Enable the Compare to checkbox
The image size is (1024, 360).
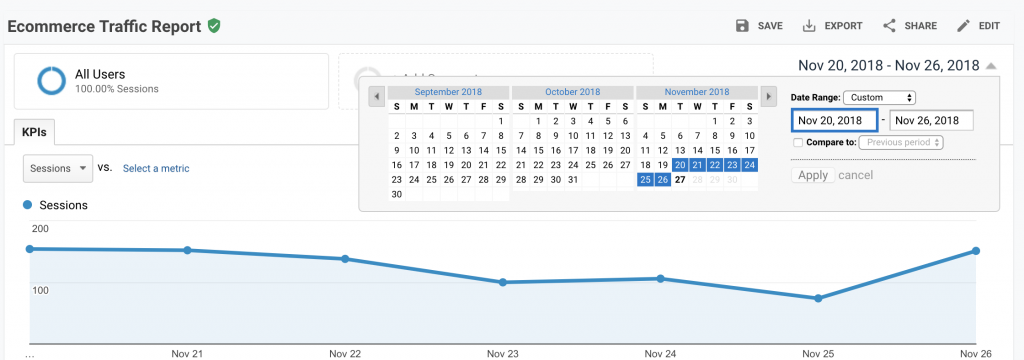pyautogui.click(x=797, y=142)
